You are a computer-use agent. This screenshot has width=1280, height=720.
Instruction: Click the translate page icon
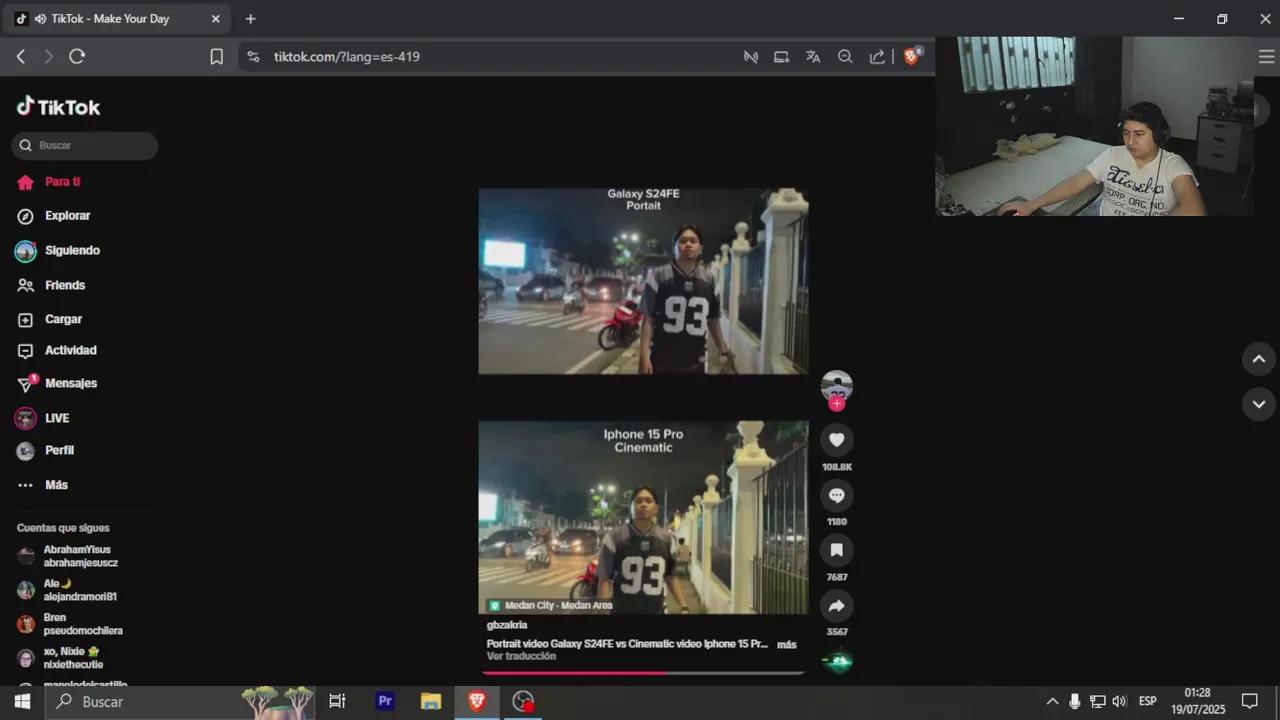click(x=813, y=57)
